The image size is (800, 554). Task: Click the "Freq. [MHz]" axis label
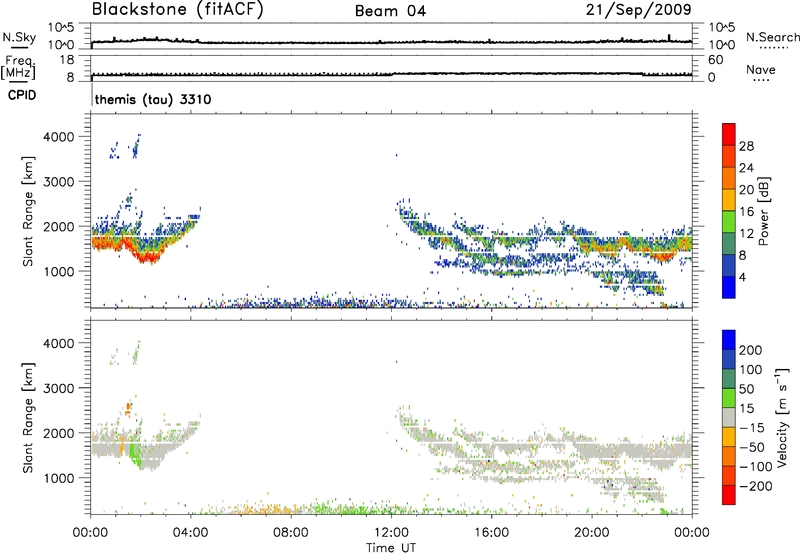(x=18, y=67)
